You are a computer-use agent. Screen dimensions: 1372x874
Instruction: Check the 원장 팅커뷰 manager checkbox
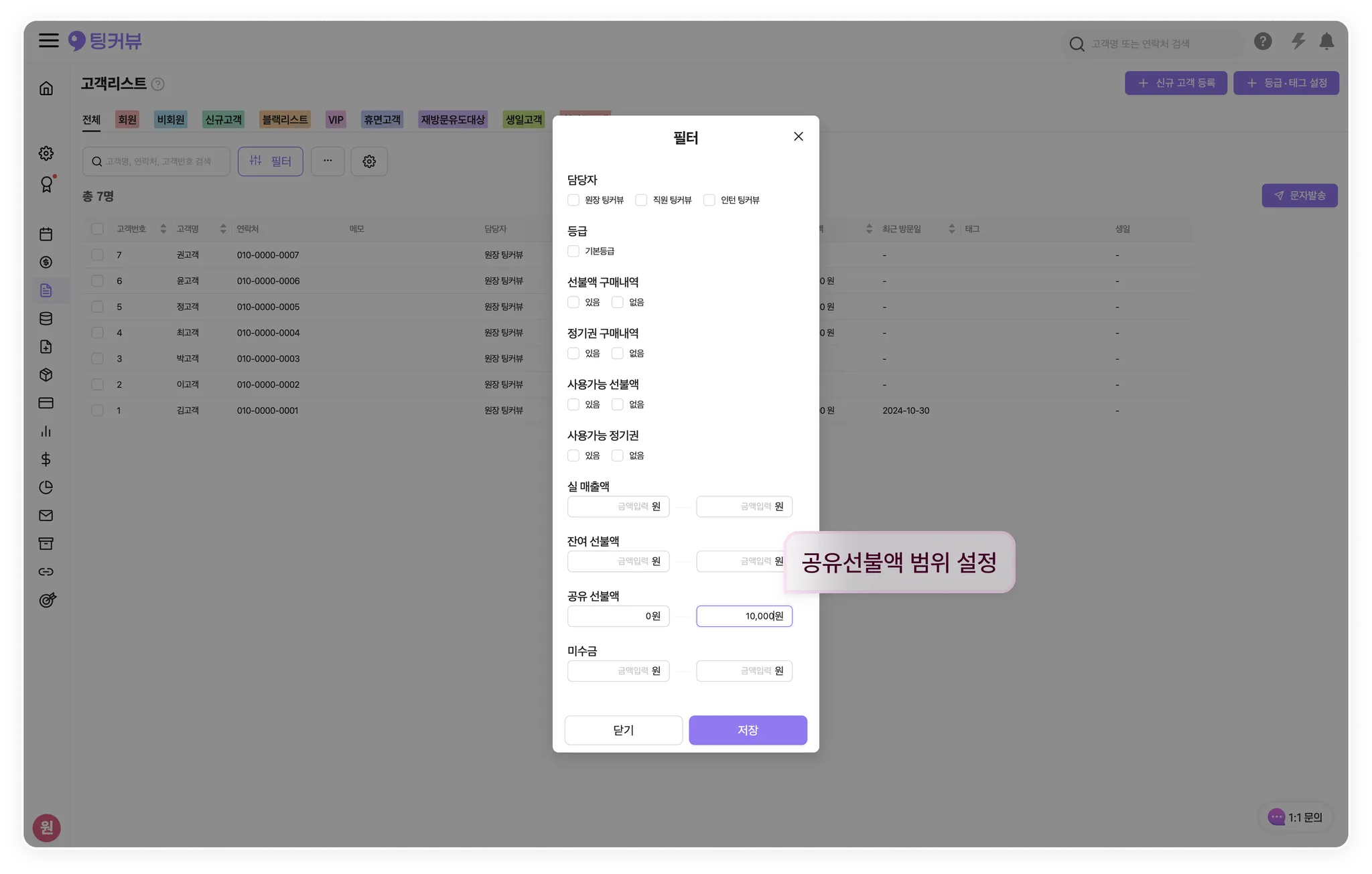[x=573, y=200]
